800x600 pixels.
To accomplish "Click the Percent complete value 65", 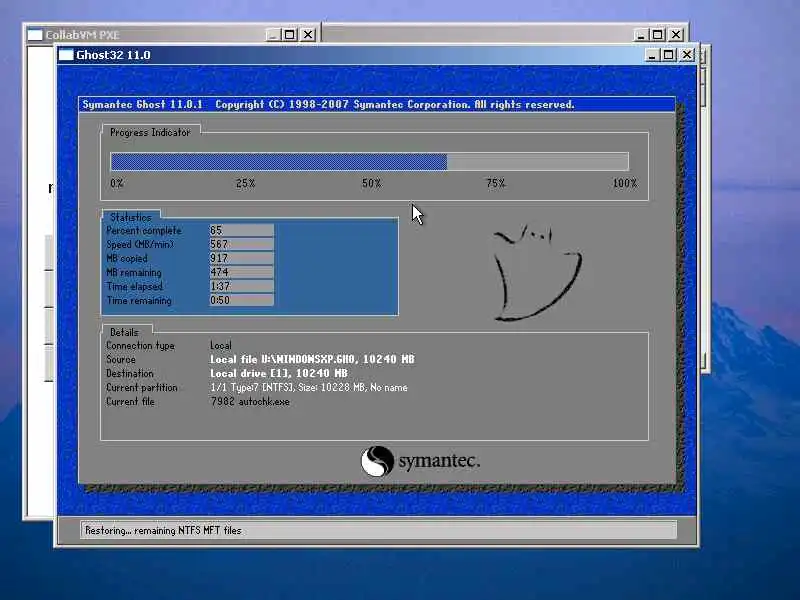I will tap(241, 230).
